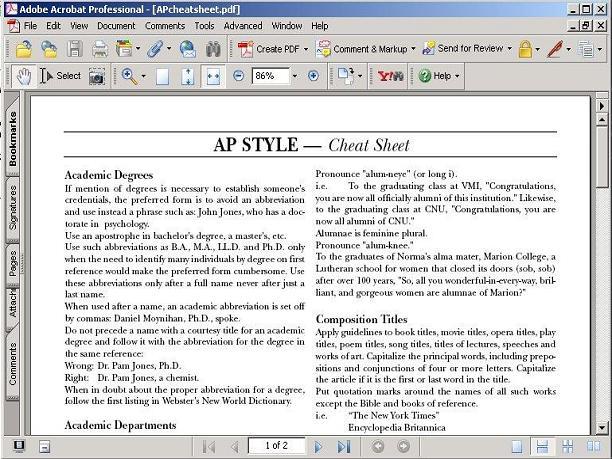Open the Comments menu
Viewport: 612px width, 459px height.
click(165, 26)
